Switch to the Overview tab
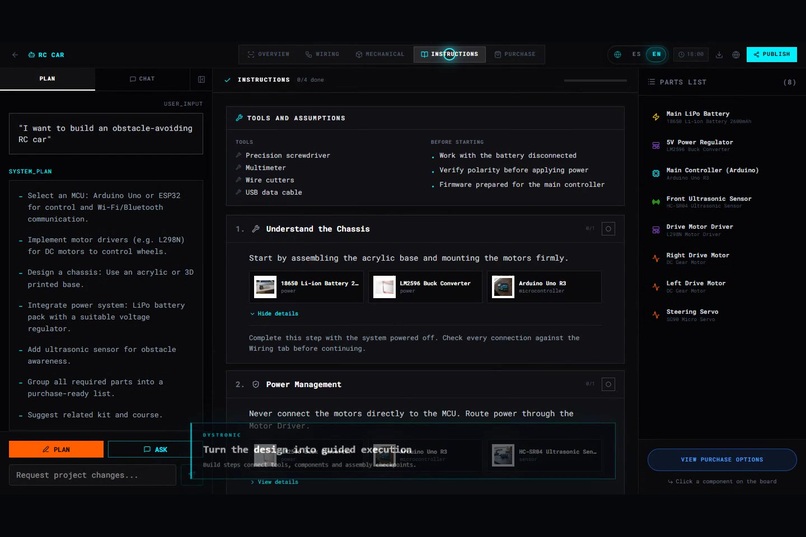 click(268, 54)
